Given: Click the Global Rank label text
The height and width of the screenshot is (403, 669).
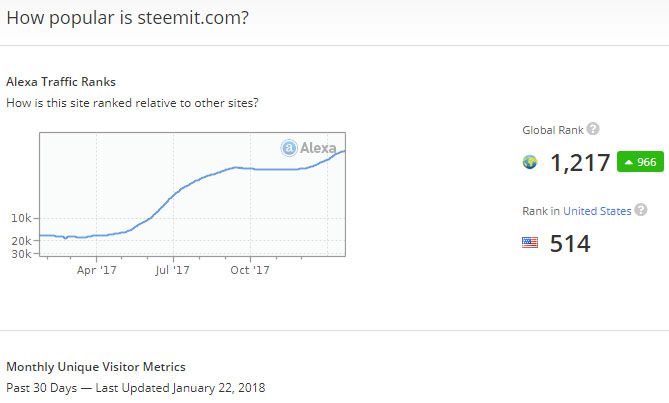Looking at the screenshot, I should tap(552, 130).
